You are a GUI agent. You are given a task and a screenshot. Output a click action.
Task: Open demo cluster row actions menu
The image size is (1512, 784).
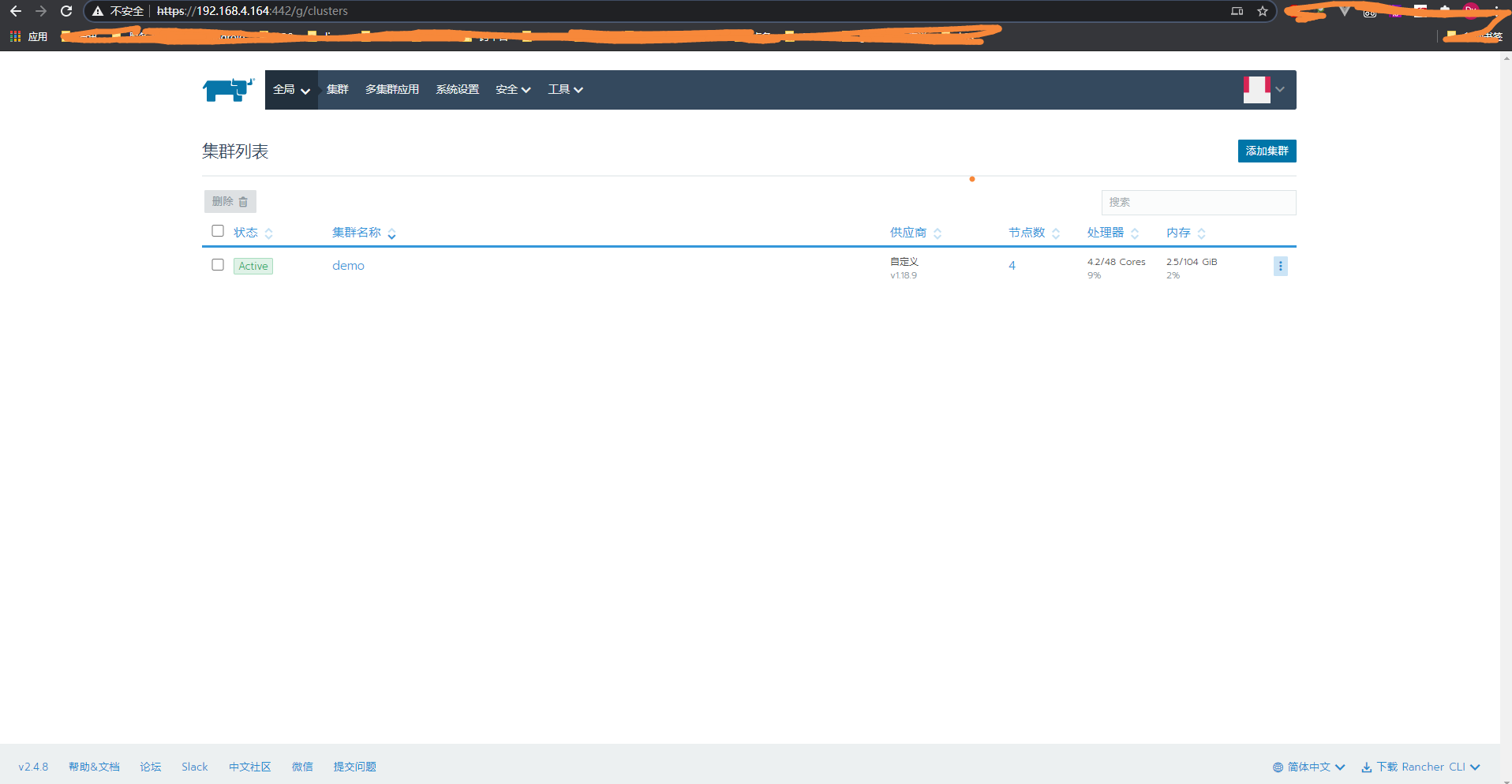coord(1280,267)
